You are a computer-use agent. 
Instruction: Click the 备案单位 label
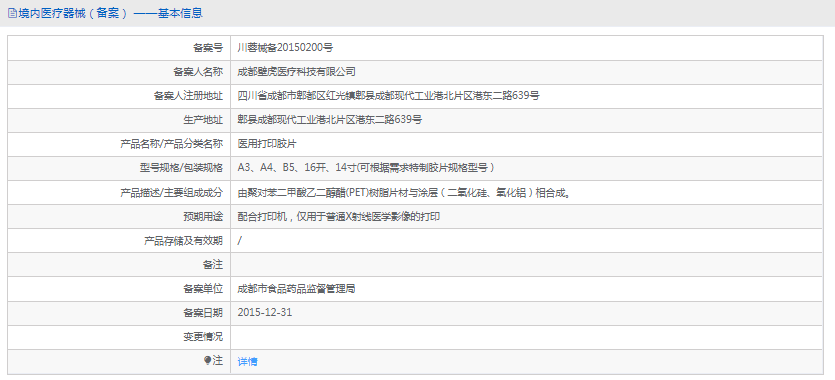(x=203, y=289)
